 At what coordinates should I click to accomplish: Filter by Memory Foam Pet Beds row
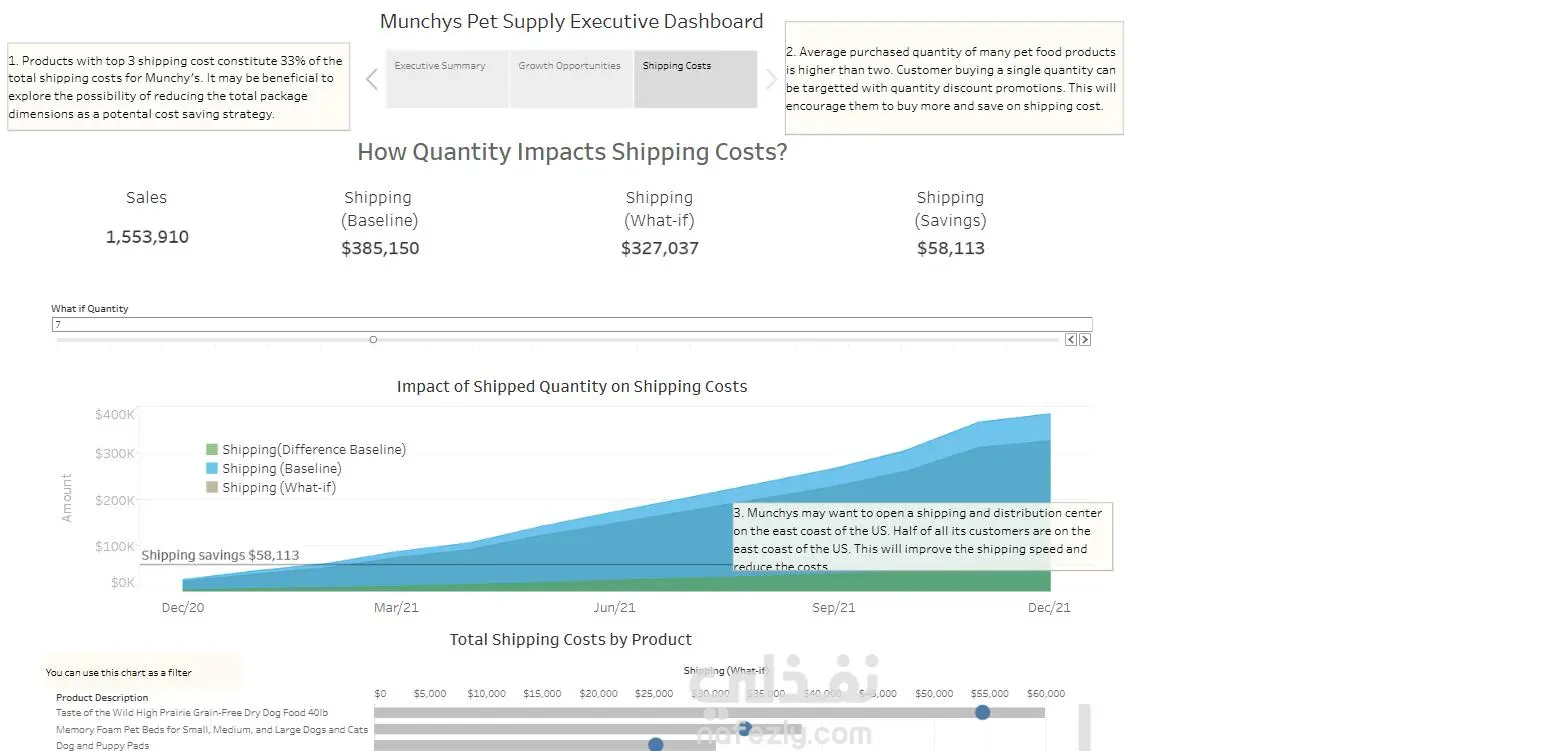[212, 730]
